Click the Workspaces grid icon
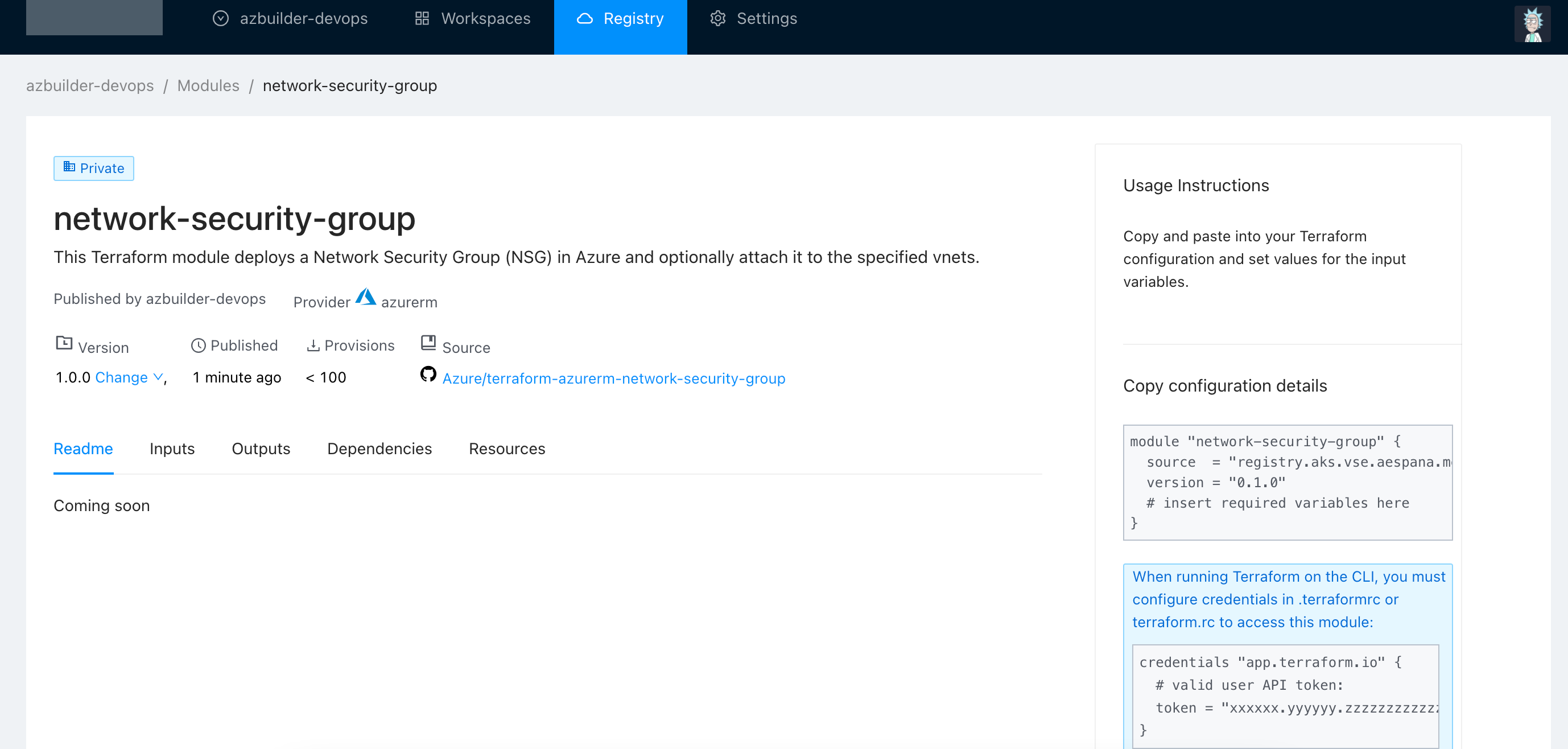1568x749 pixels. (x=422, y=18)
